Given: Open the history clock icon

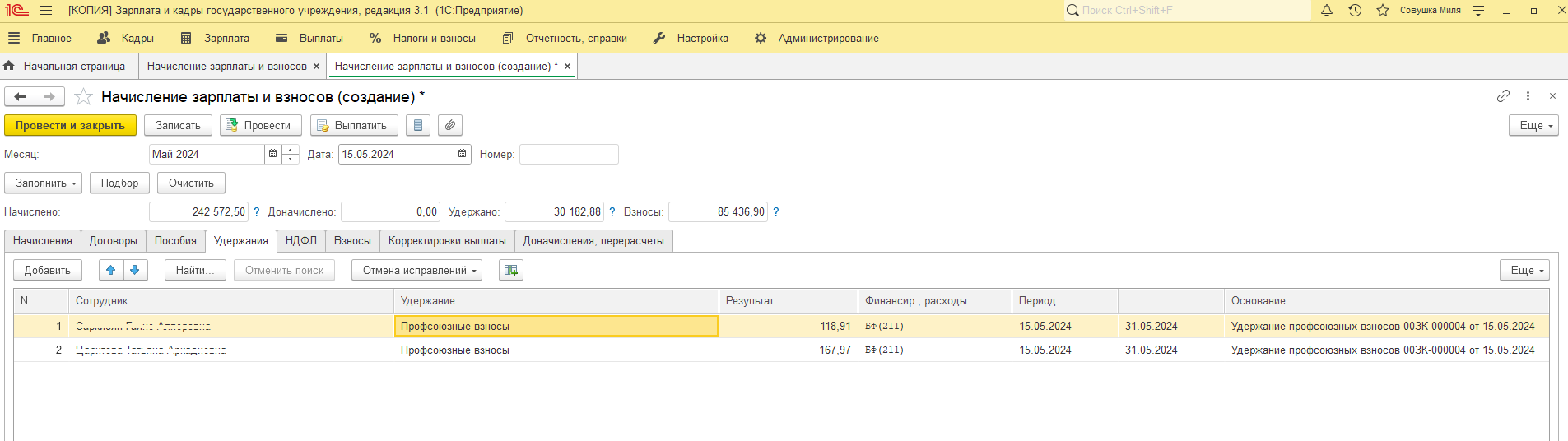Looking at the screenshot, I should (x=1355, y=11).
